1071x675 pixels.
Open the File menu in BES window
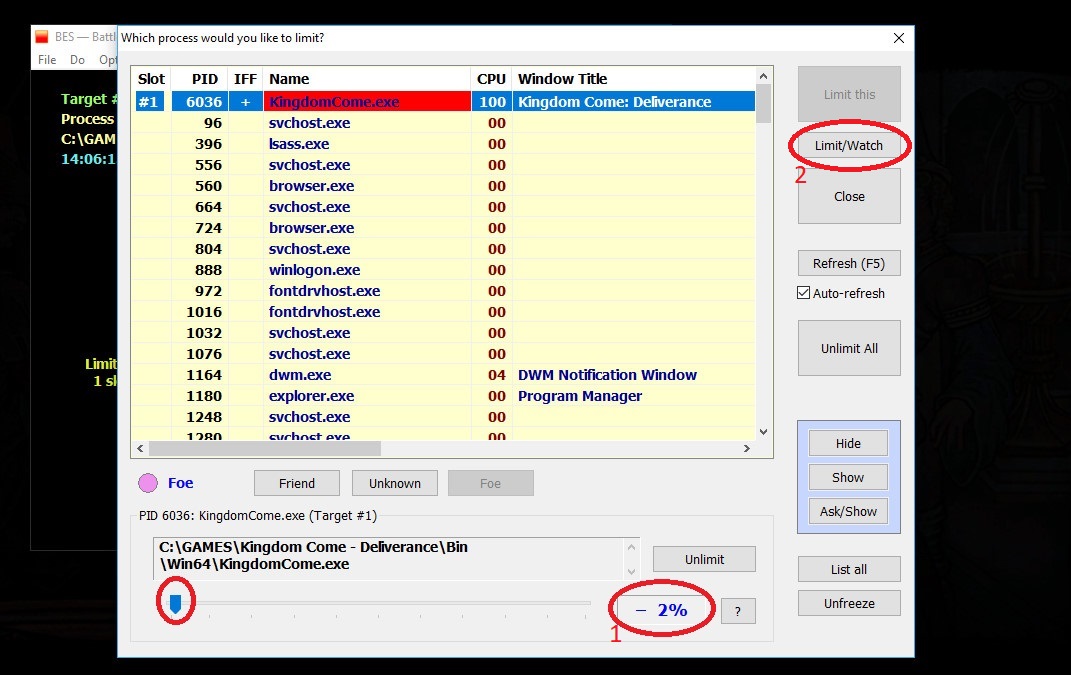[47, 60]
